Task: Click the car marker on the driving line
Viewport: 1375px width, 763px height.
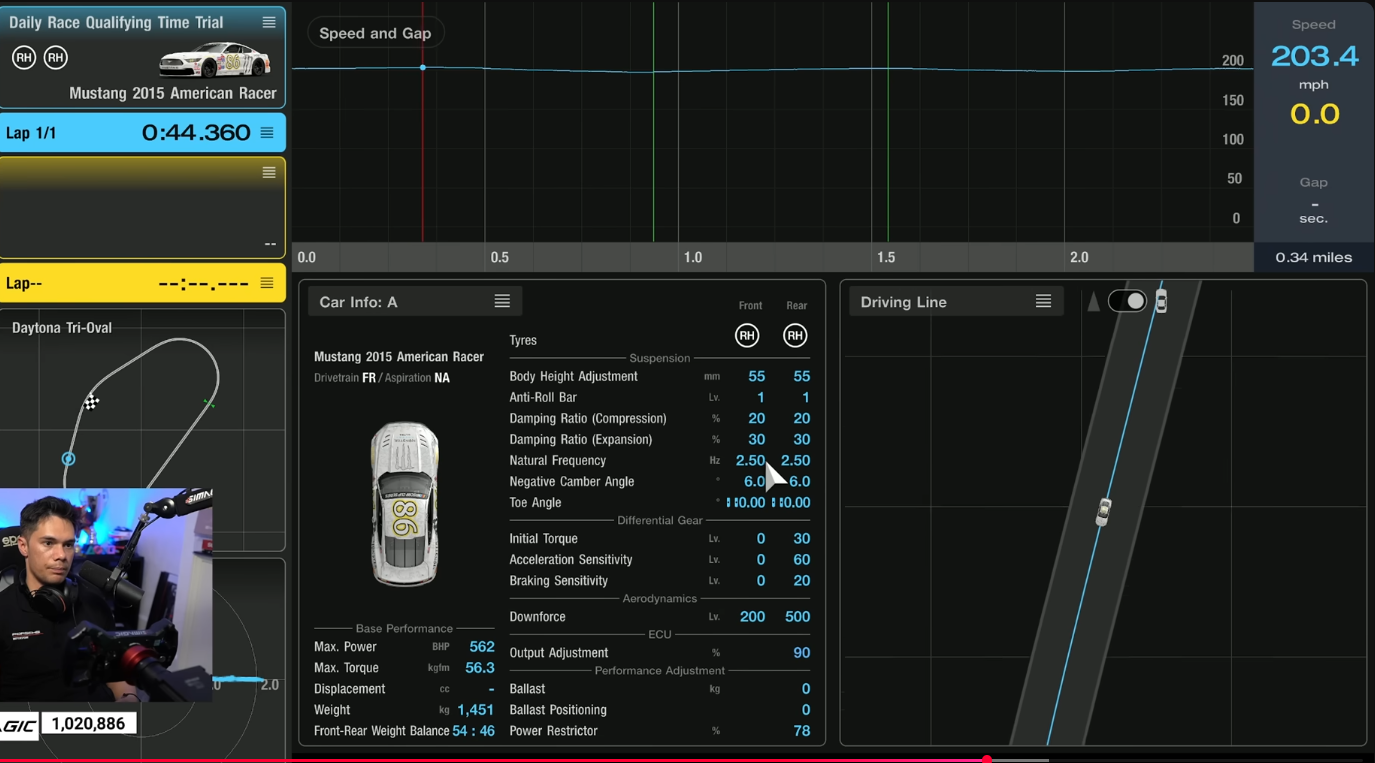Action: click(1103, 511)
